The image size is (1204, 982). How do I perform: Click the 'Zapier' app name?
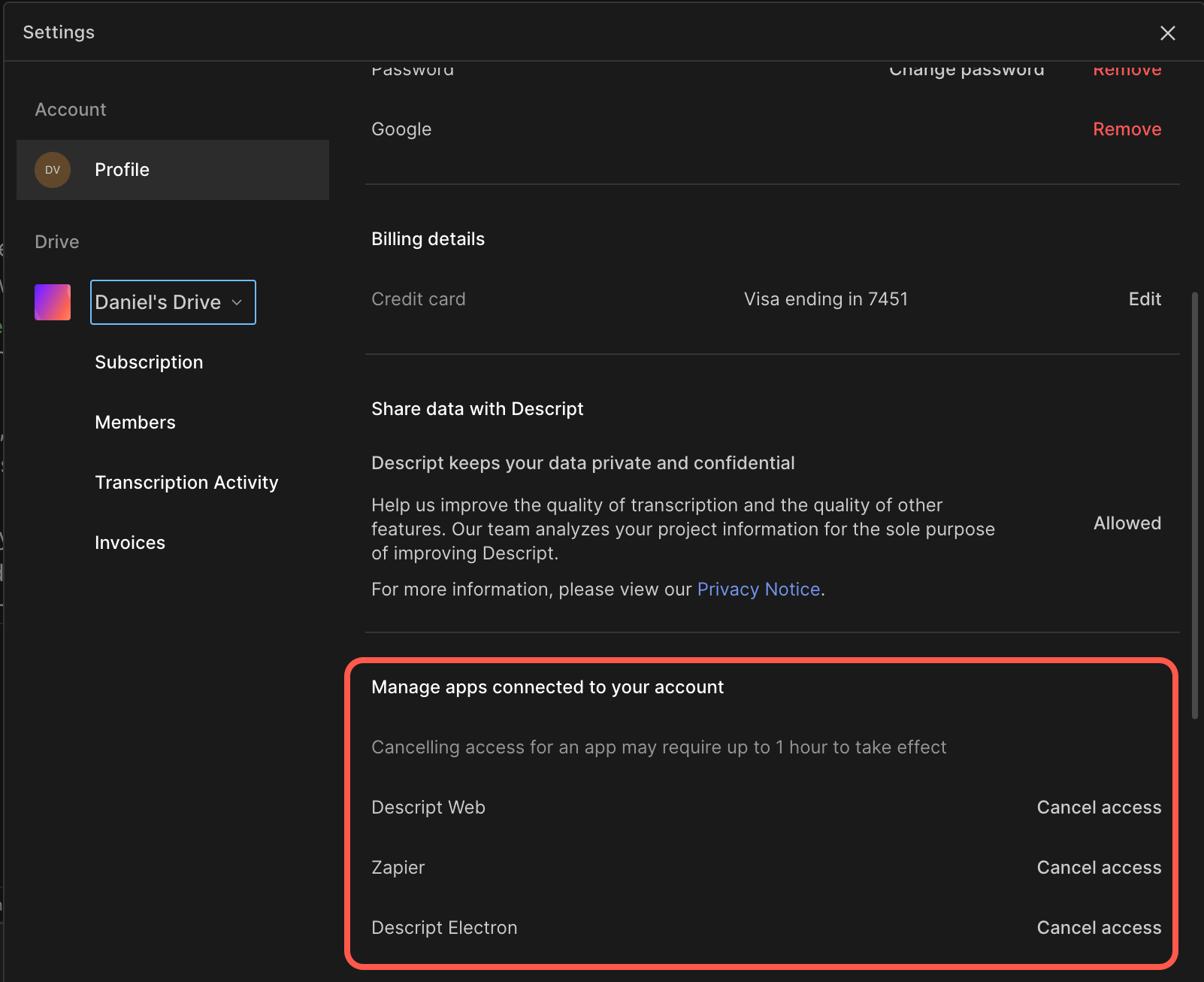[398, 868]
